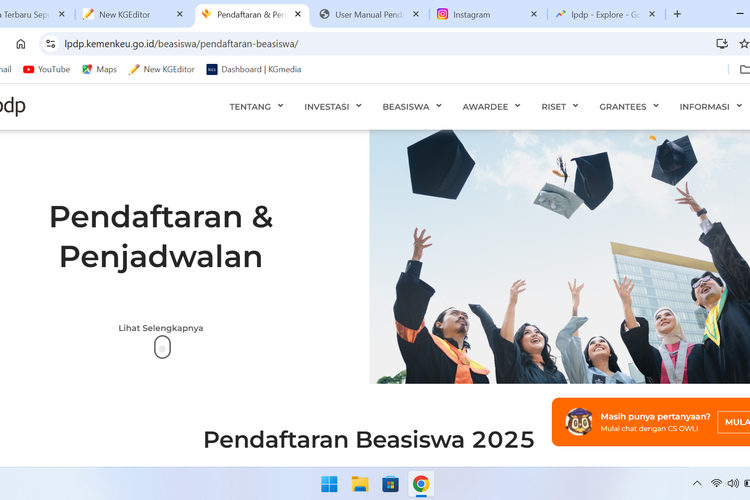750x500 pixels.
Task: Open Dashboard | KGmedia bookmark
Action: [x=254, y=69]
